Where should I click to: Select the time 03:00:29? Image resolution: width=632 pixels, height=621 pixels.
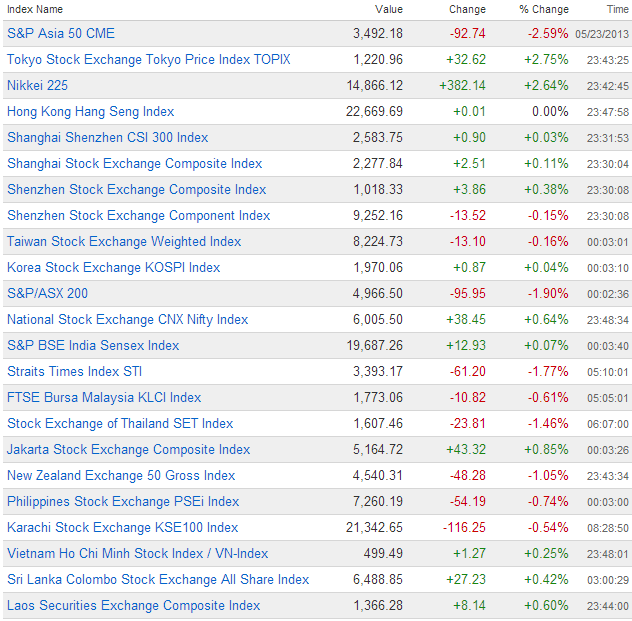pos(608,580)
